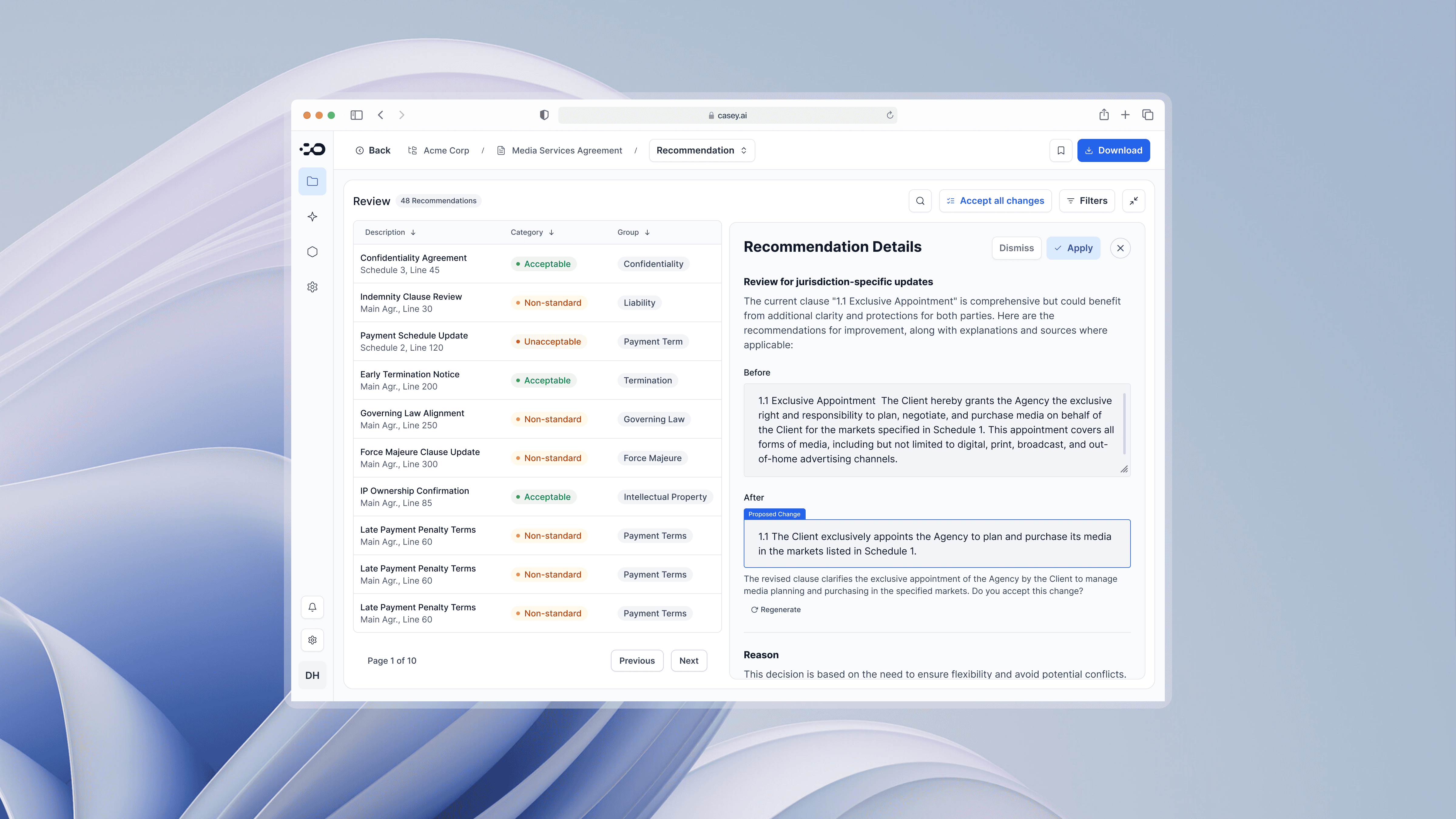
Task: Click the hexagon icon in left sidebar
Action: point(312,251)
